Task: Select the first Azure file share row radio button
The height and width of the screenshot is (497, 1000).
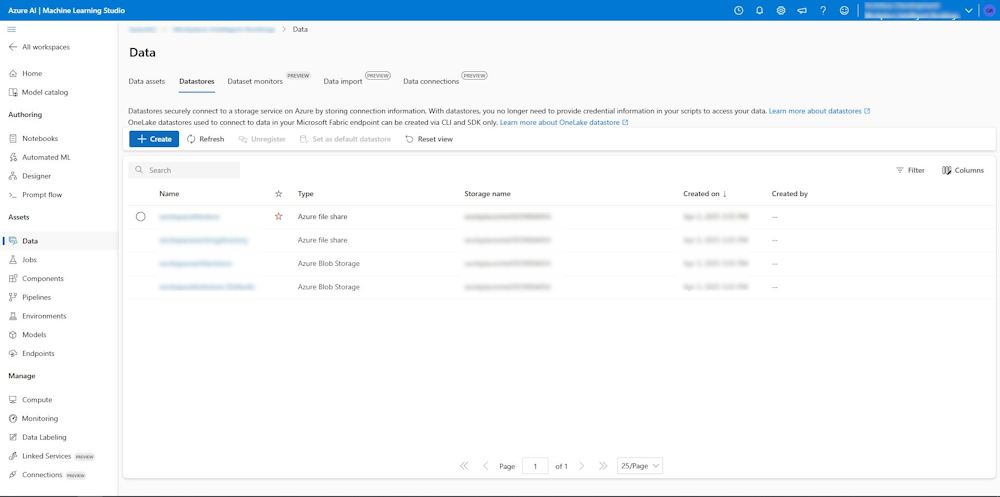Action: coord(141,216)
